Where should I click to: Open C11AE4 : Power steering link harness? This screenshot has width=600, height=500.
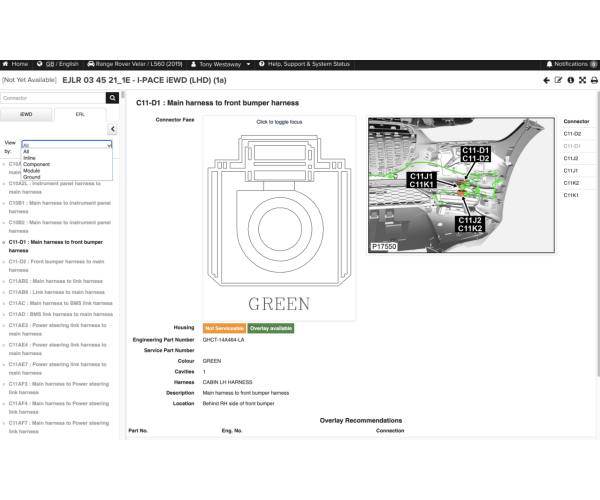(57, 349)
